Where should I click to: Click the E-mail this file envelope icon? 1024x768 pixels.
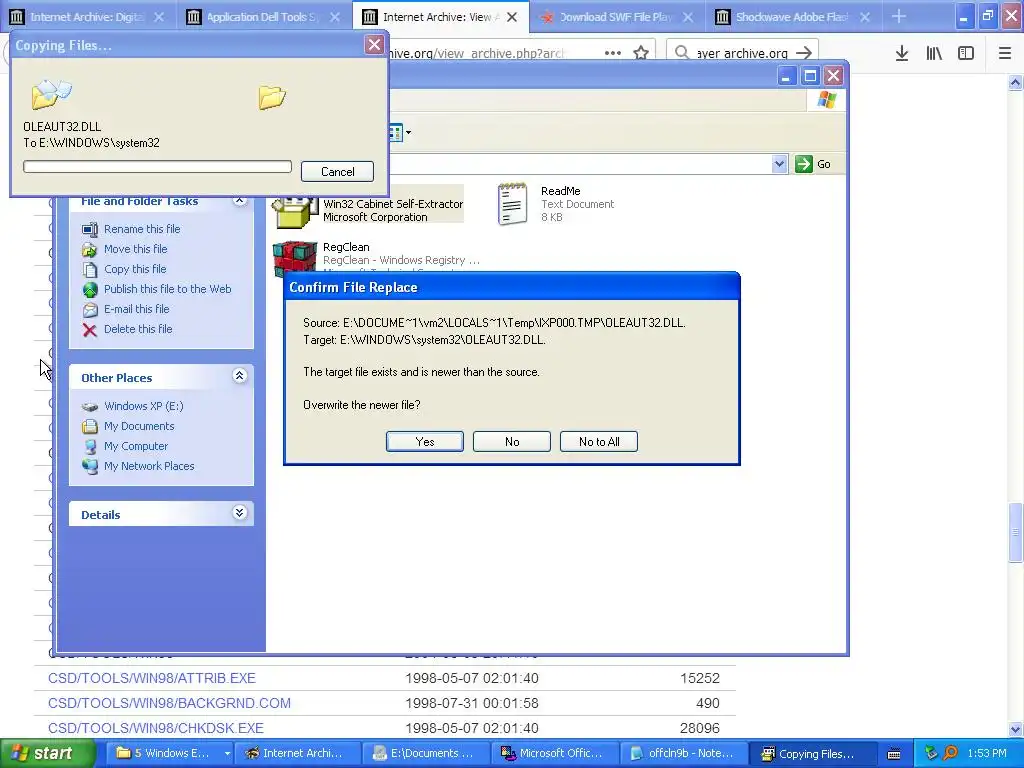click(x=89, y=310)
